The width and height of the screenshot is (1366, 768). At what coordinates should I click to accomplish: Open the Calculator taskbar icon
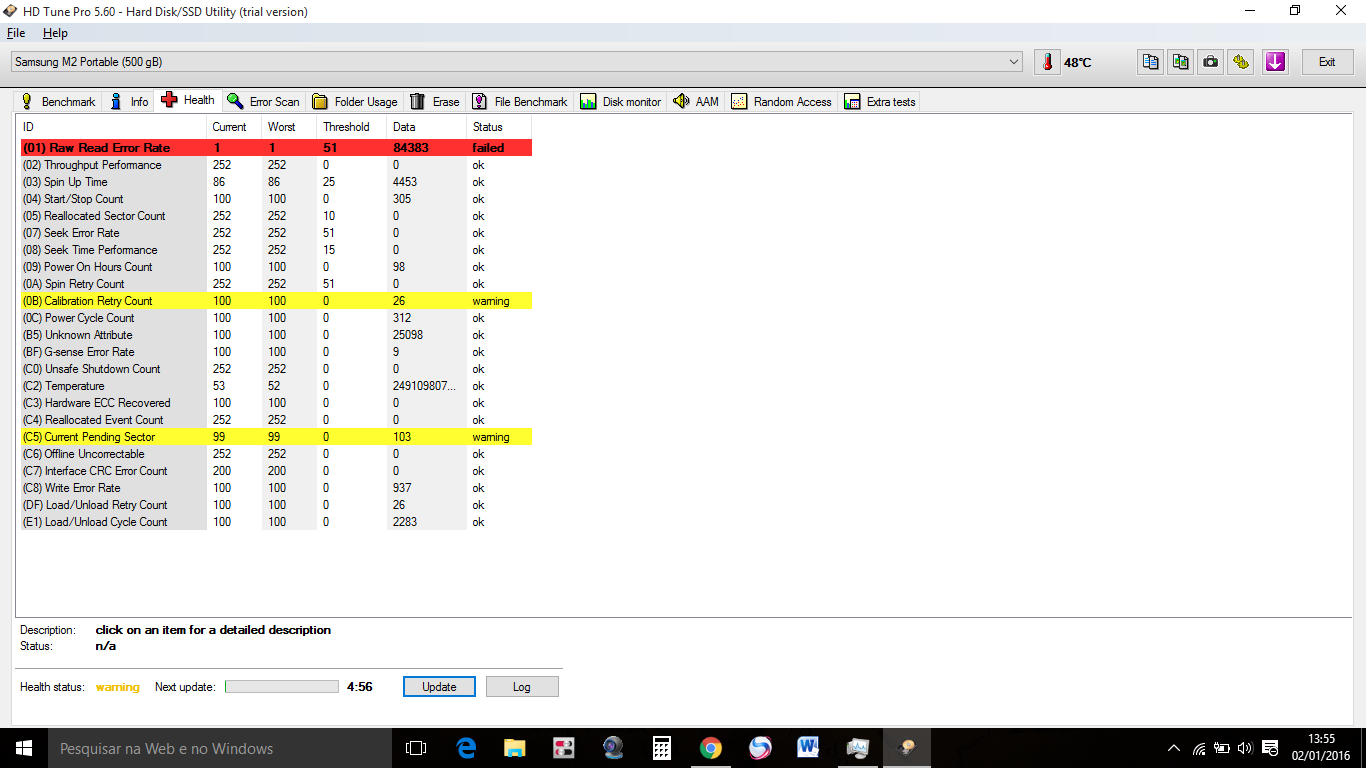click(x=661, y=748)
